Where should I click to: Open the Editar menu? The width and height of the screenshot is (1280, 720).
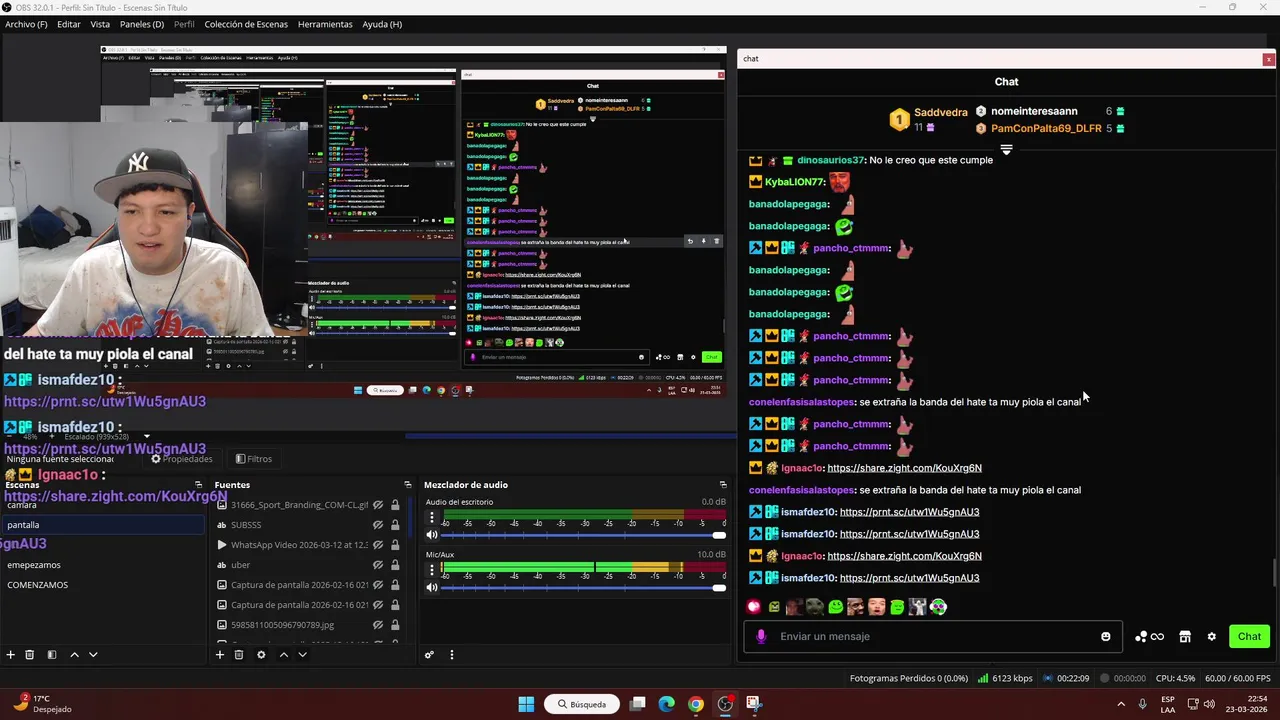pyautogui.click(x=69, y=24)
